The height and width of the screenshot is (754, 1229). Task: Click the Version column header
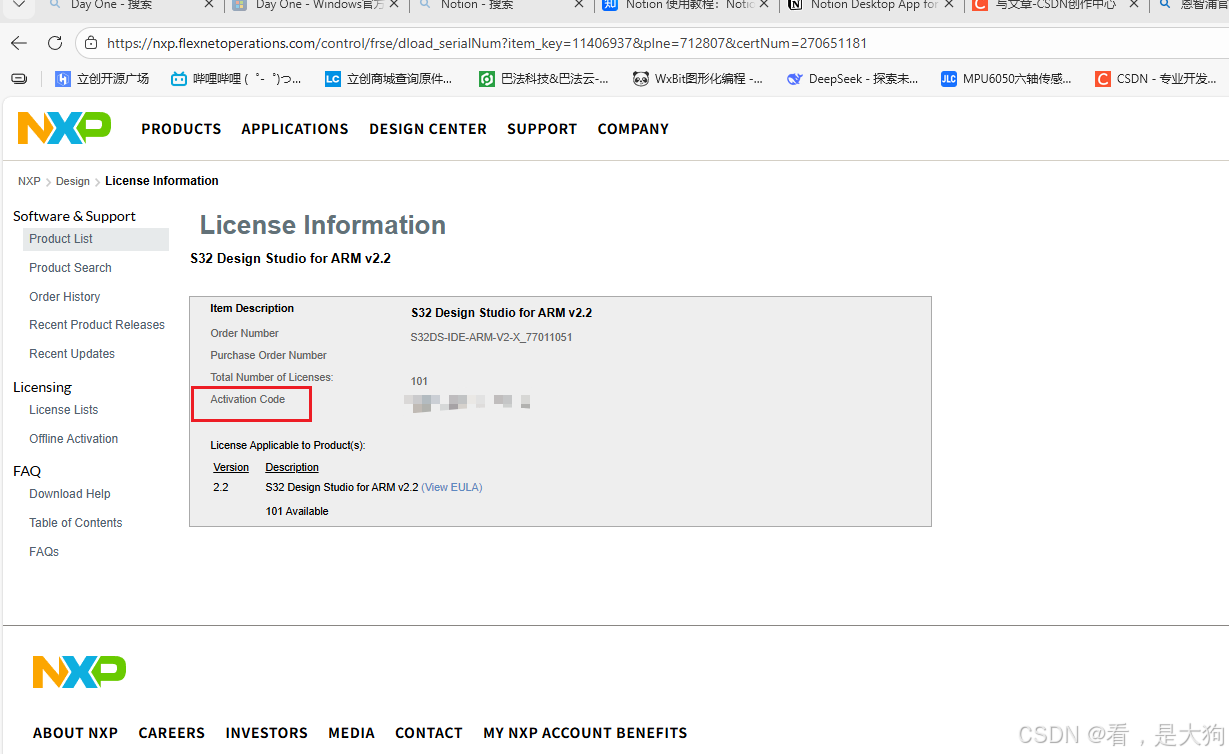(231, 468)
